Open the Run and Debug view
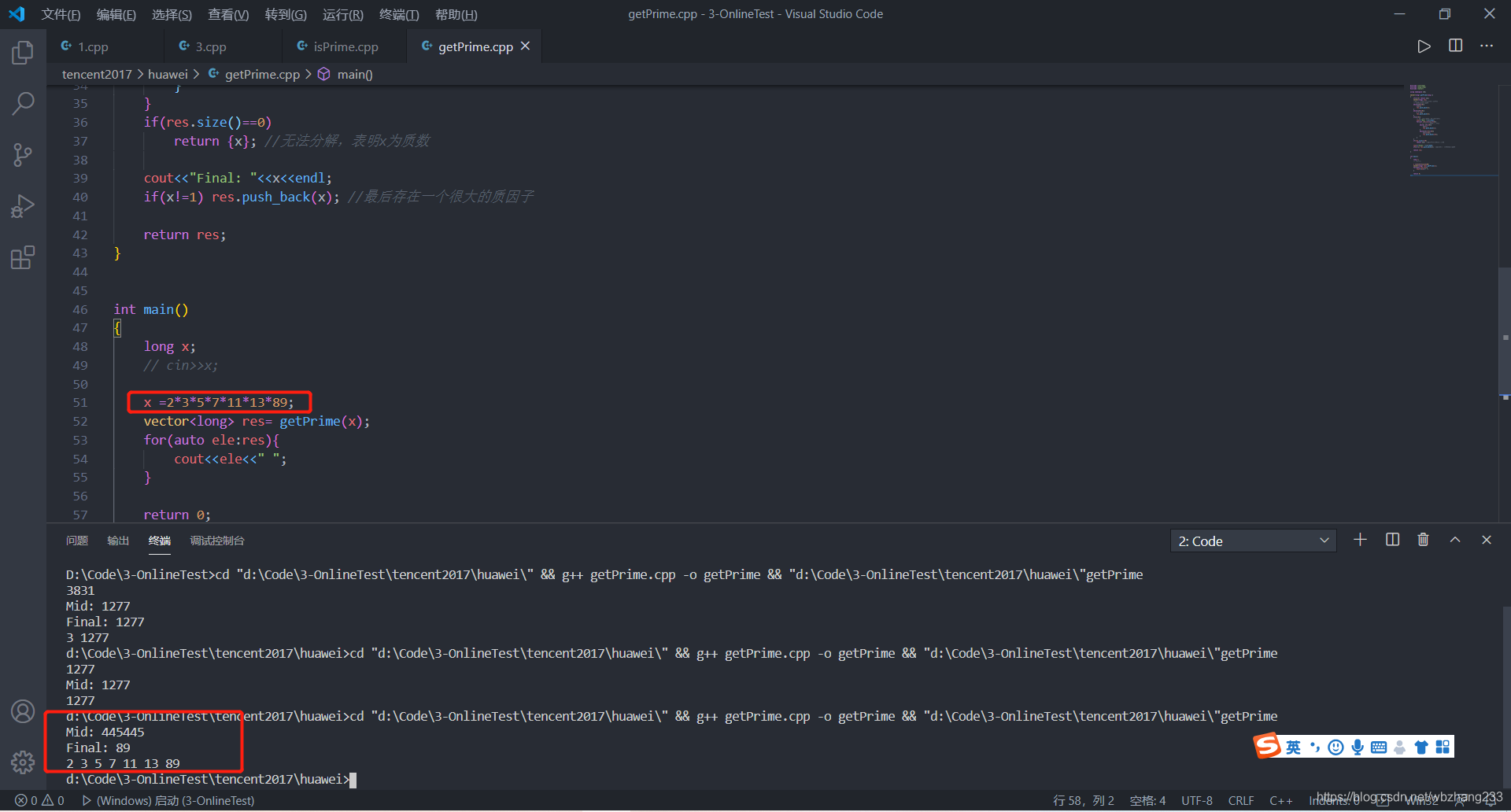This screenshot has width=1511, height=812. coord(23,206)
